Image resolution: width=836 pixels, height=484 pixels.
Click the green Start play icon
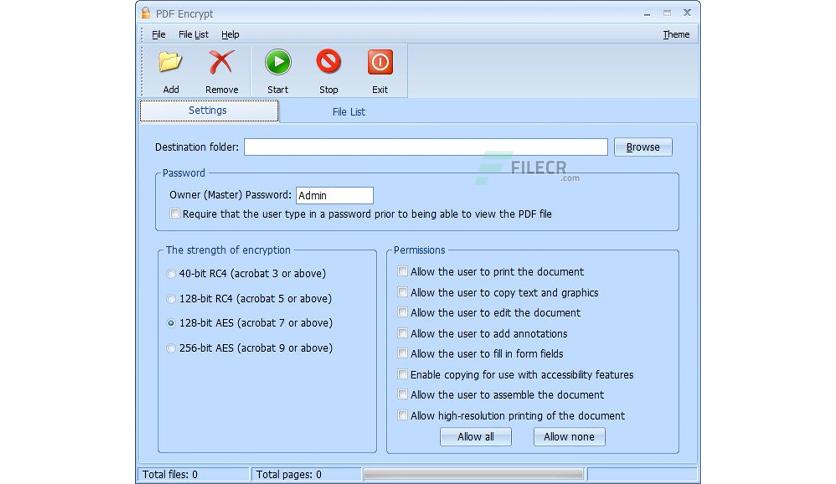coord(278,62)
